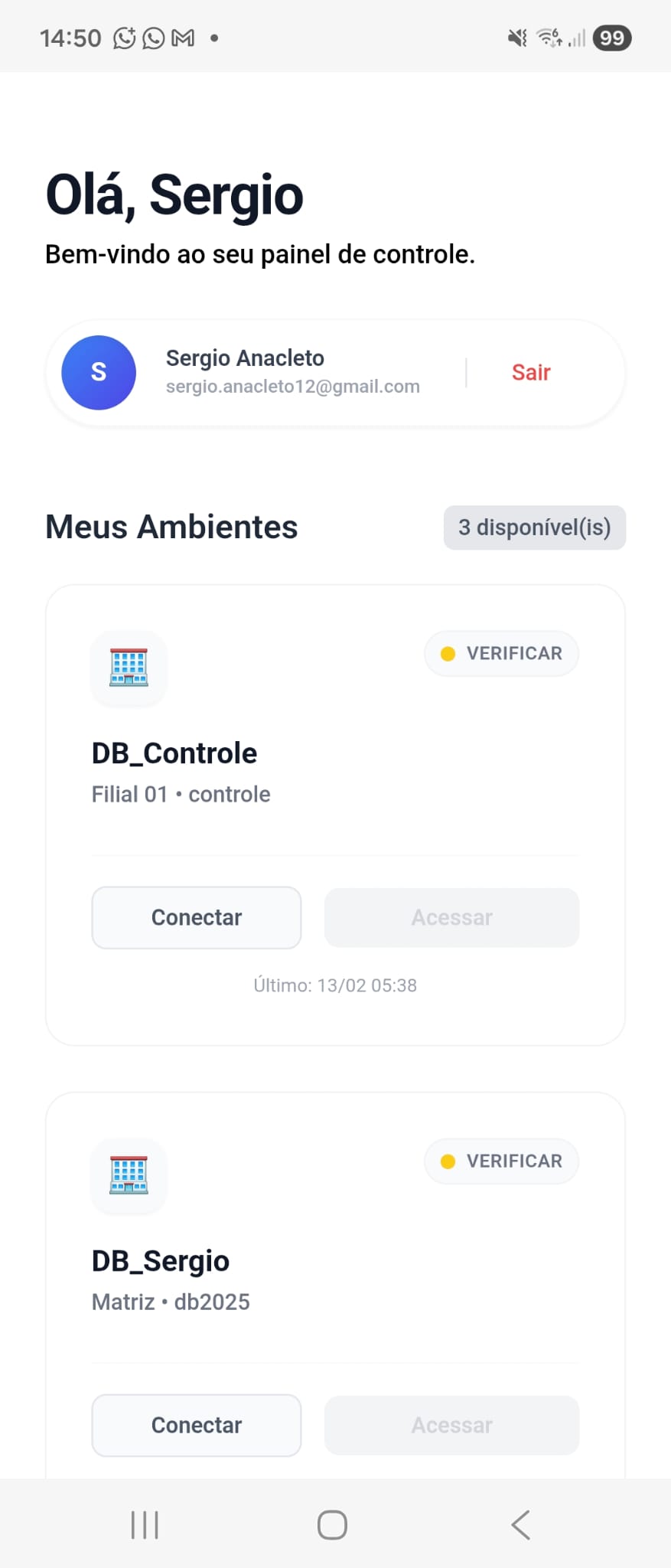Tap the battery indicator showing 99
Screen dimensions: 671x1568
pos(611,38)
